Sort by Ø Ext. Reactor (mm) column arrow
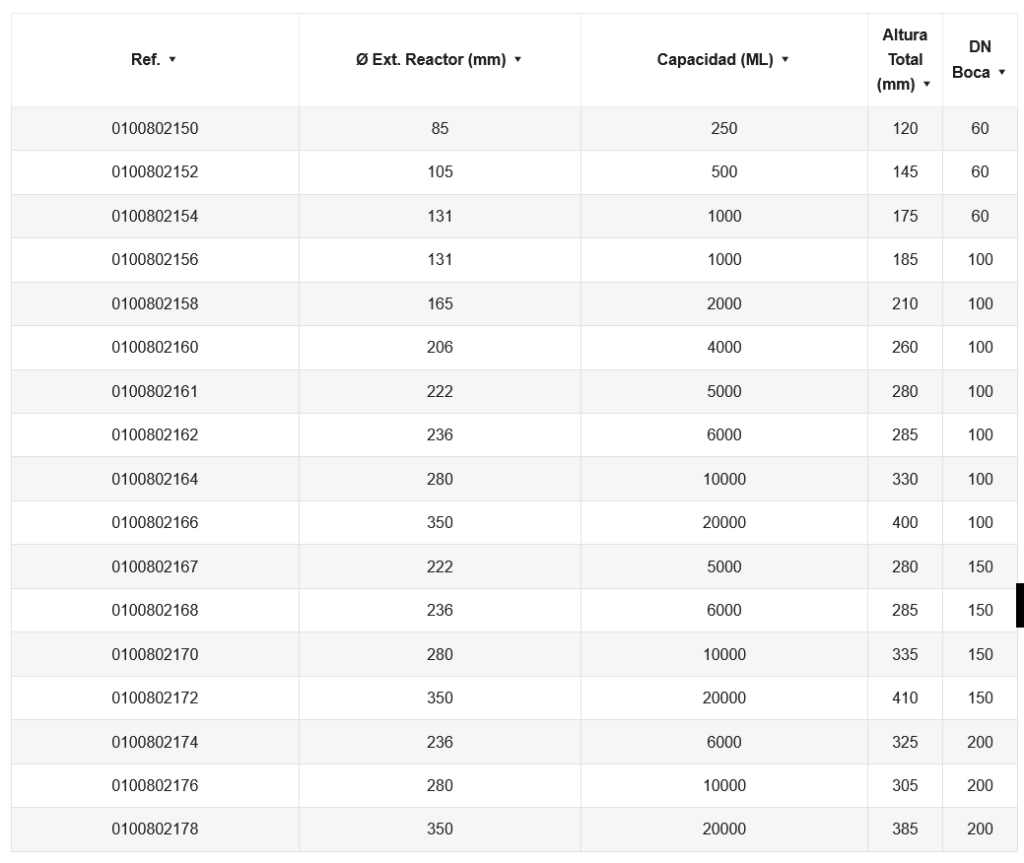This screenshot has width=1024, height=863. coord(518,61)
